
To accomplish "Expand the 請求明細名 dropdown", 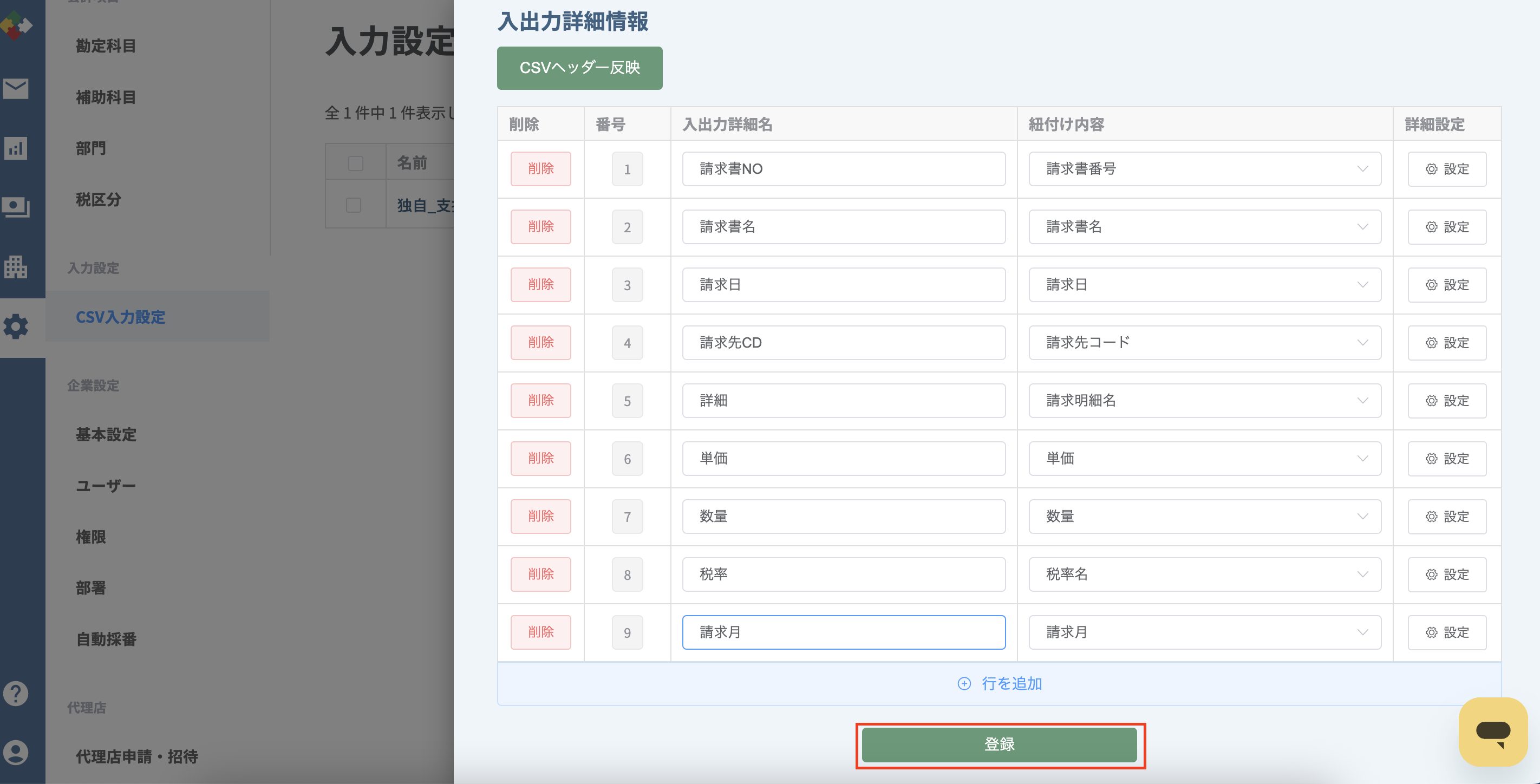I will [x=1205, y=401].
